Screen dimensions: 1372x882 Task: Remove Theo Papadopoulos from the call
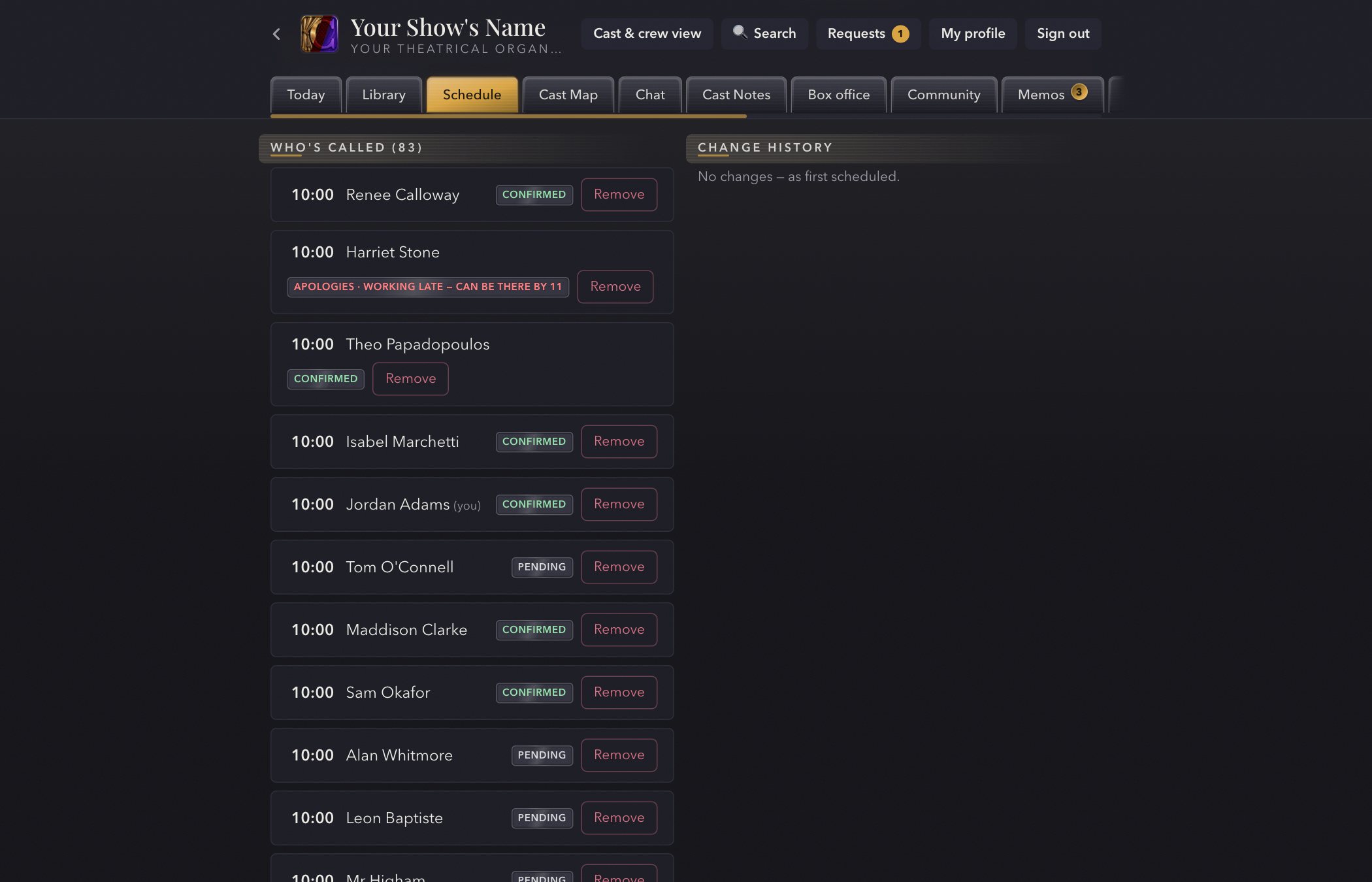(410, 379)
